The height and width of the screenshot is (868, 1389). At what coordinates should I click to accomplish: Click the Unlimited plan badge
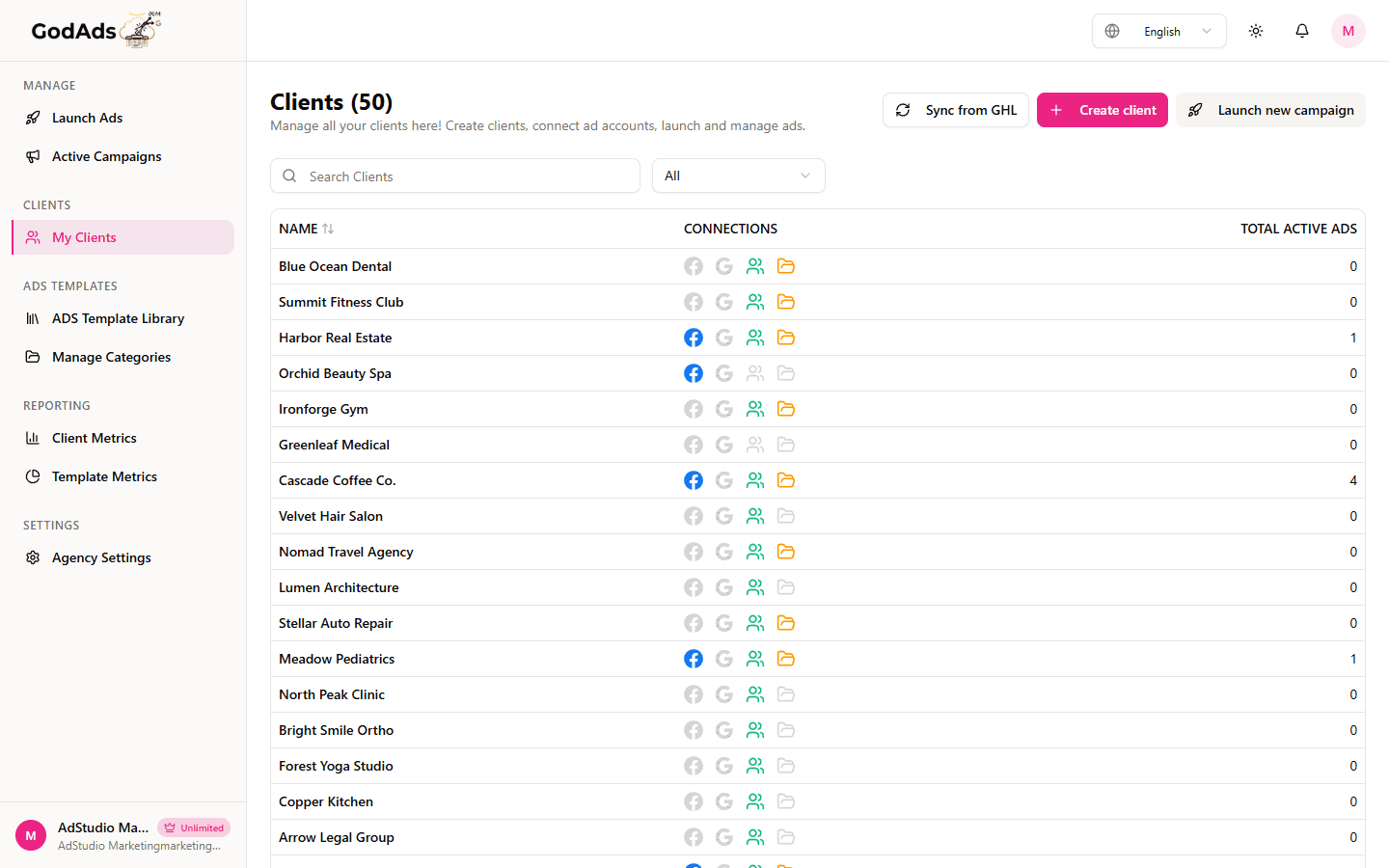pyautogui.click(x=193, y=827)
